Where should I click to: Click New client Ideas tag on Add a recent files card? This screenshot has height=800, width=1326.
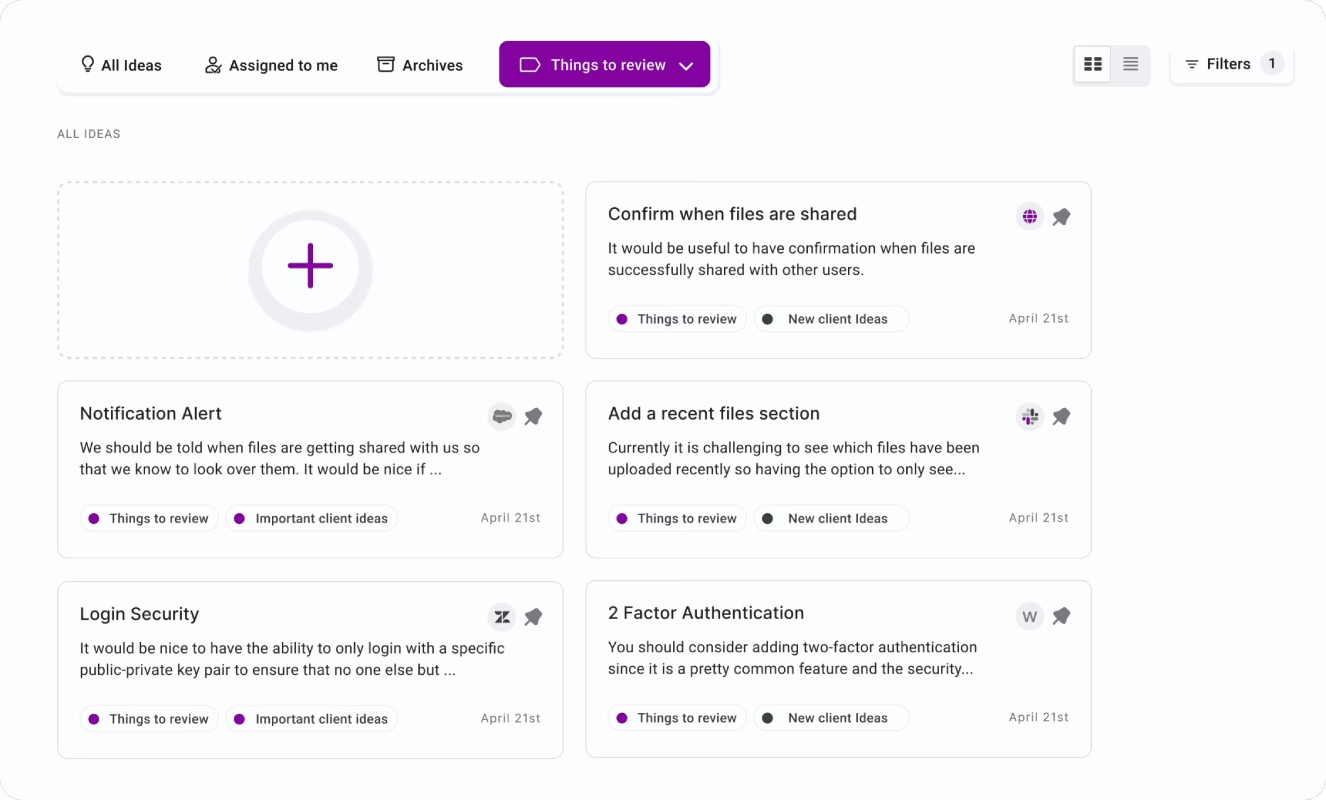point(831,518)
